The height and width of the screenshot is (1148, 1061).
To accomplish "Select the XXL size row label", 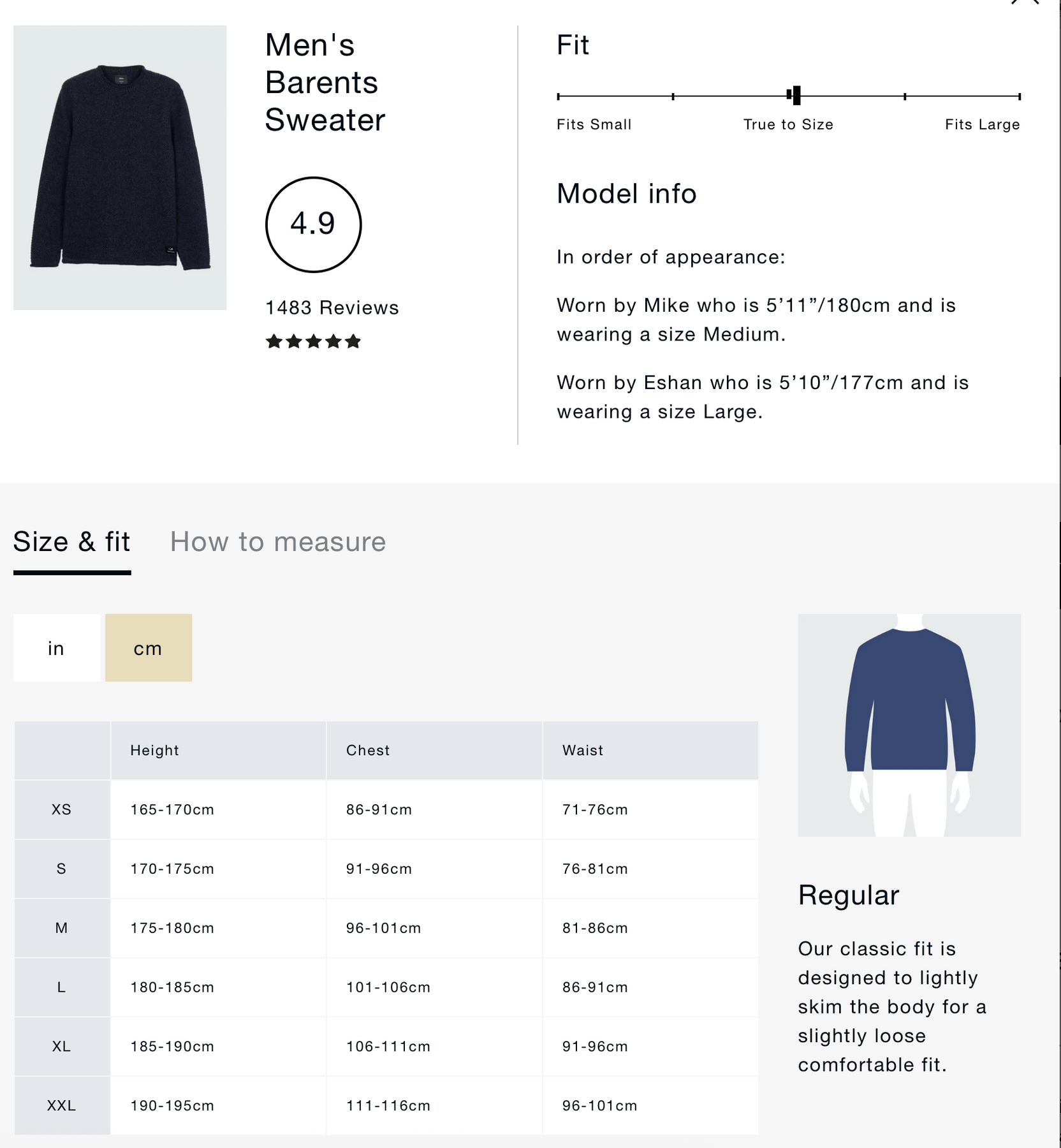I will (61, 1106).
